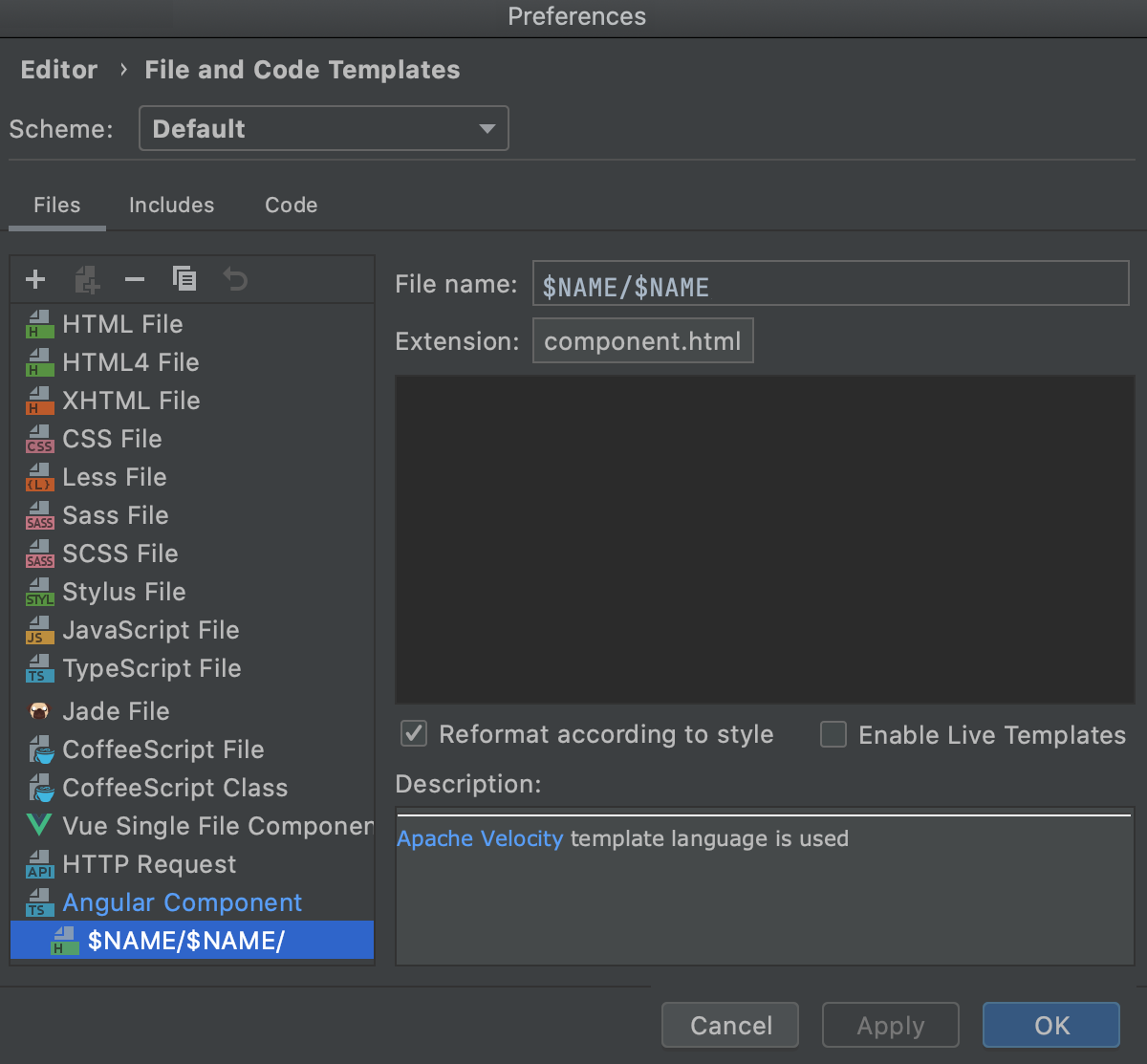Viewport: 1147px width, 1064px height.
Task: Toggle Reformat according to style checkbox
Action: (x=414, y=734)
